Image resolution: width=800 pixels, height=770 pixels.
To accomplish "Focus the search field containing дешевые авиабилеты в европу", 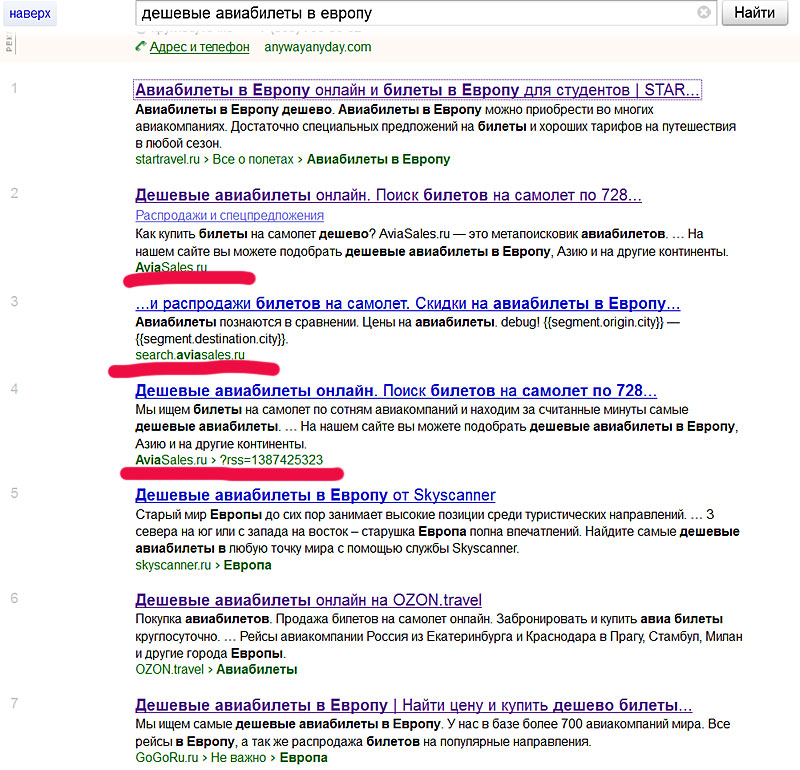I will (415, 13).
